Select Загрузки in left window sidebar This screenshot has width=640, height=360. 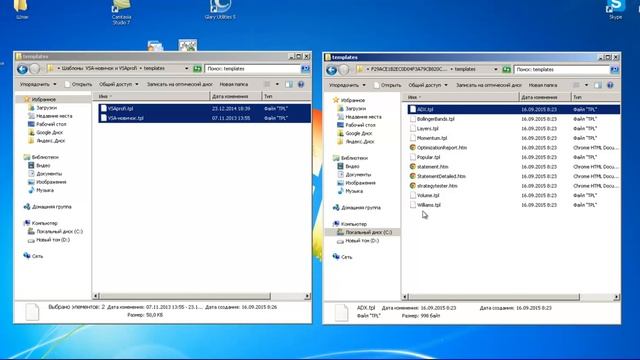(x=42, y=108)
